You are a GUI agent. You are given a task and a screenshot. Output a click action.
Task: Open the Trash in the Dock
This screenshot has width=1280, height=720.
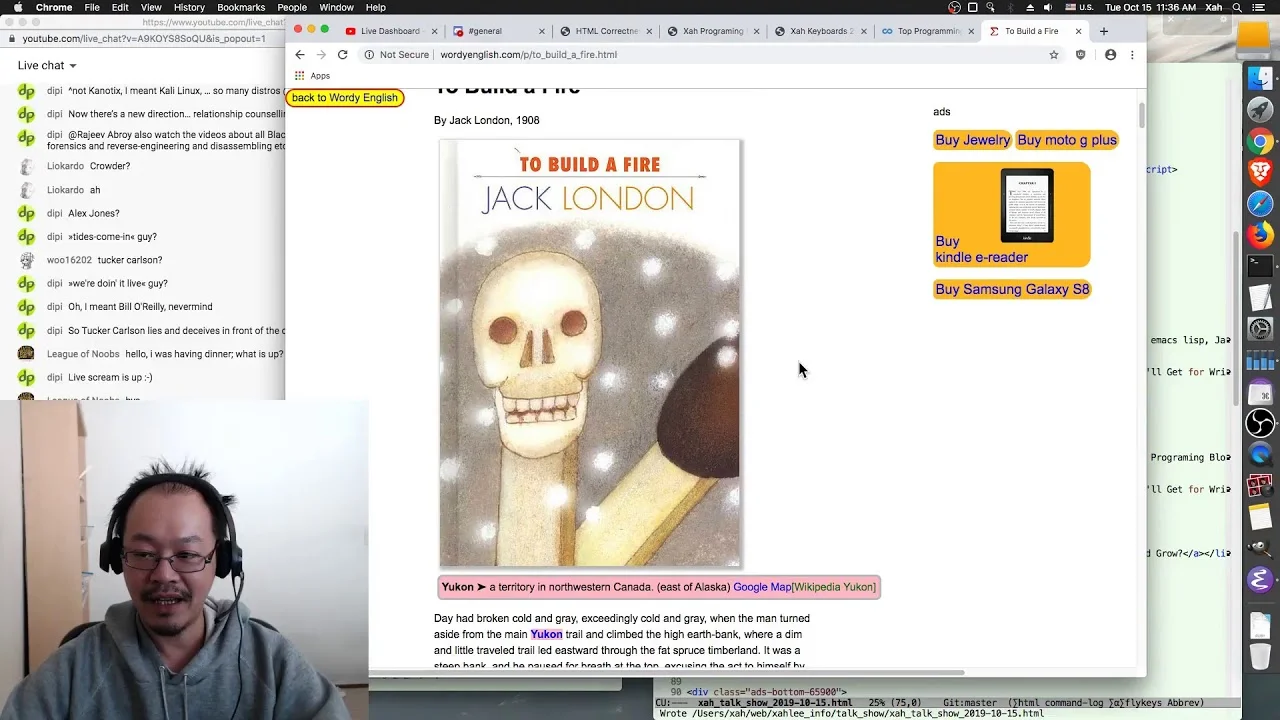[1260, 657]
